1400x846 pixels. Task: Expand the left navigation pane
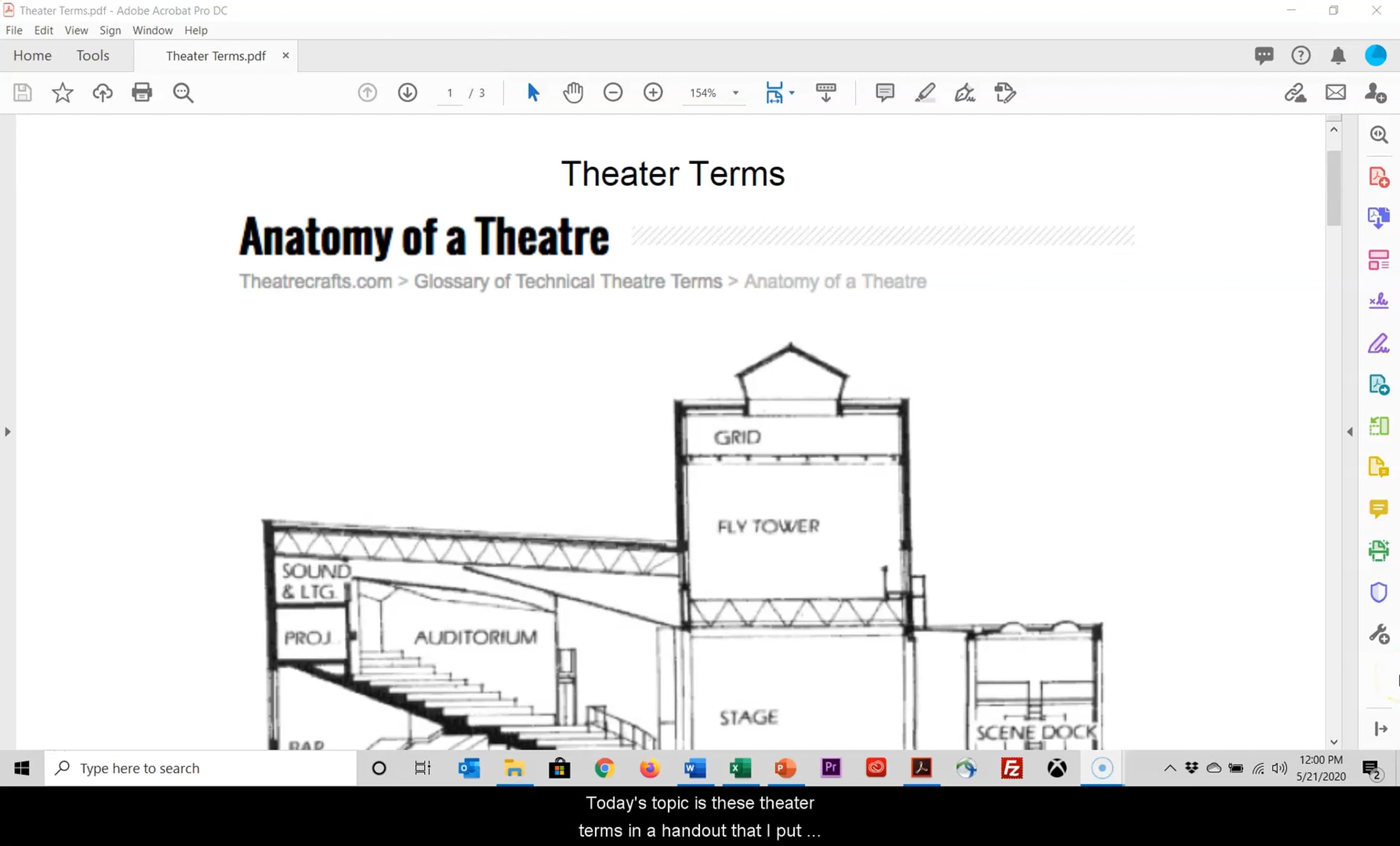point(8,432)
